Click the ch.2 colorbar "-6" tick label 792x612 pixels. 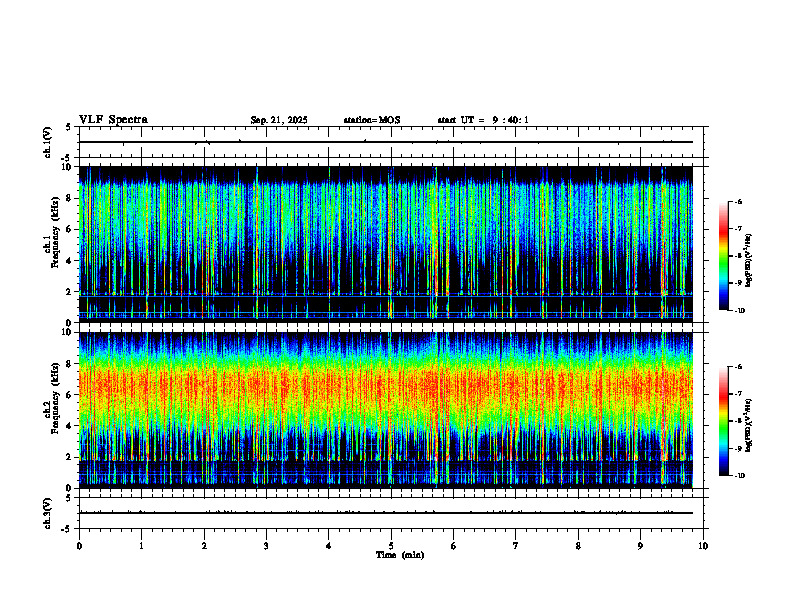coord(738,367)
